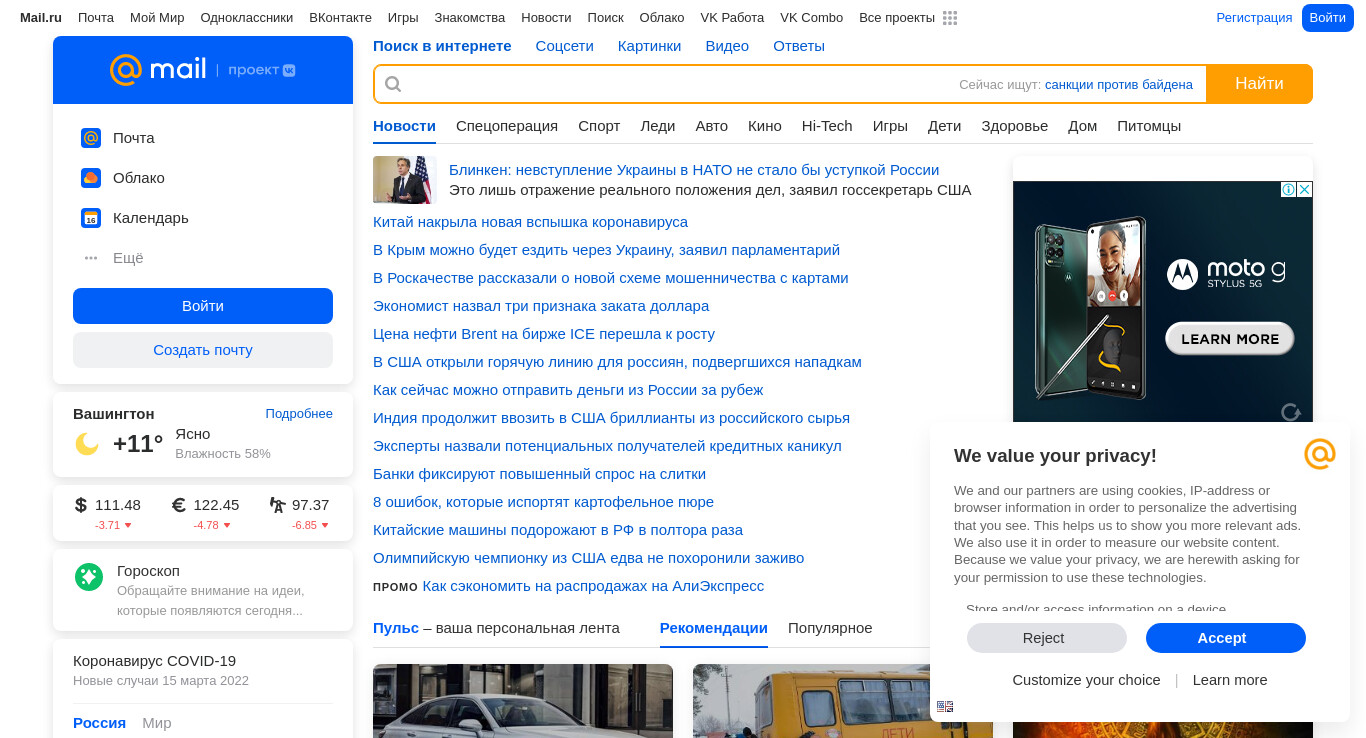
Task: Expand the Ещё three-dots item
Action: coord(91,258)
